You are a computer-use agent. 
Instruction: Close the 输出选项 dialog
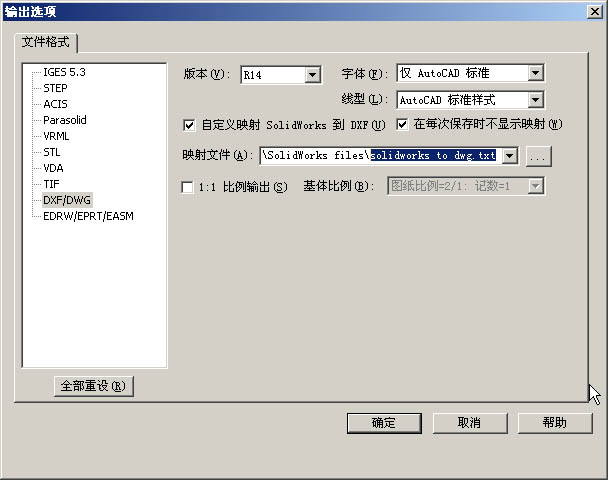point(594,12)
